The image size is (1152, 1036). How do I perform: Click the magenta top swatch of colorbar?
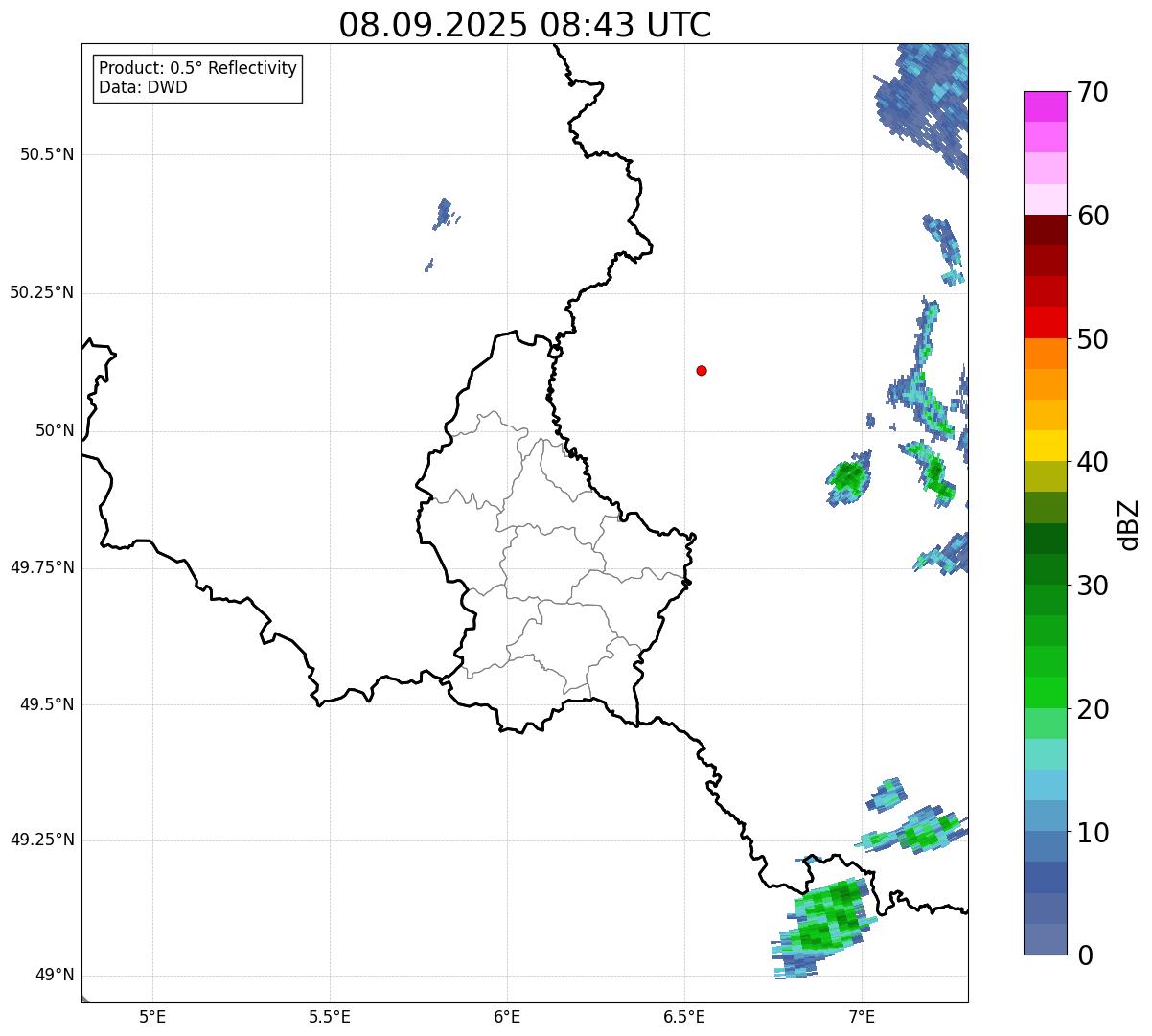[1045, 106]
